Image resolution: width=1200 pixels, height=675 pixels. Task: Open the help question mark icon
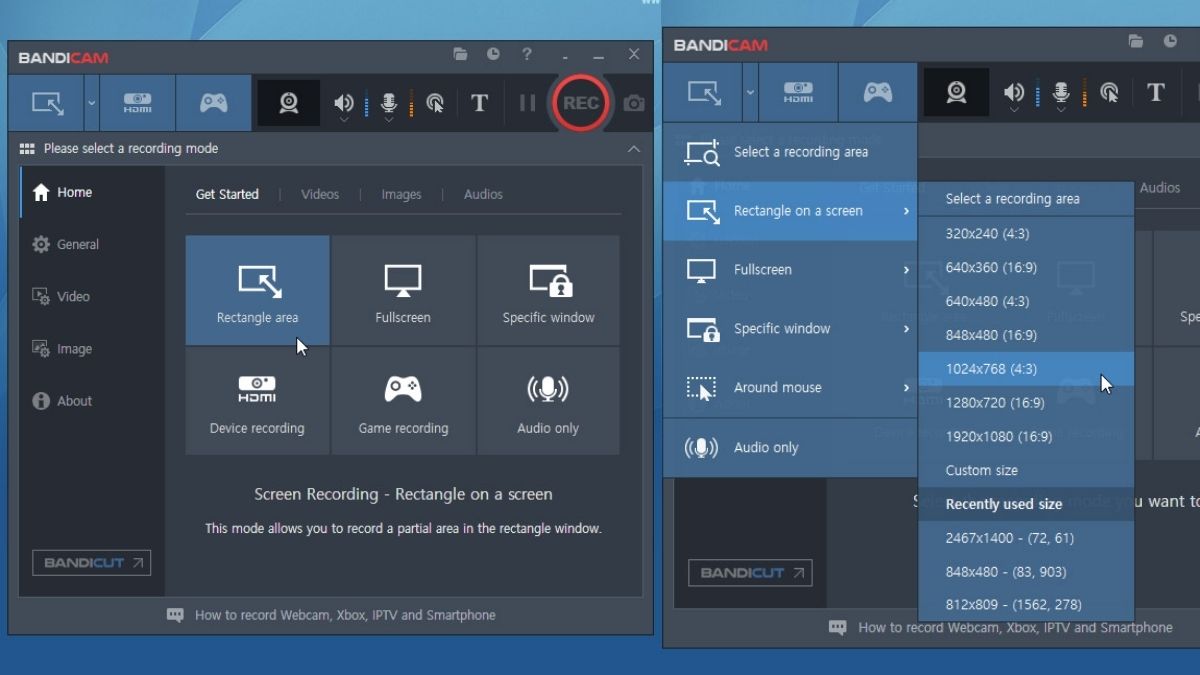[527, 54]
